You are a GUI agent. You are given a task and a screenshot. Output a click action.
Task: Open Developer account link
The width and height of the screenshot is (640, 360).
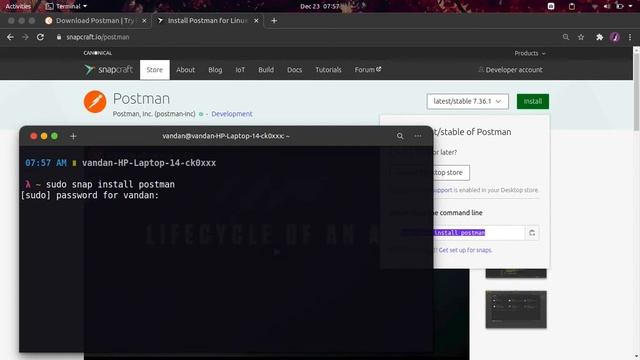click(510, 70)
